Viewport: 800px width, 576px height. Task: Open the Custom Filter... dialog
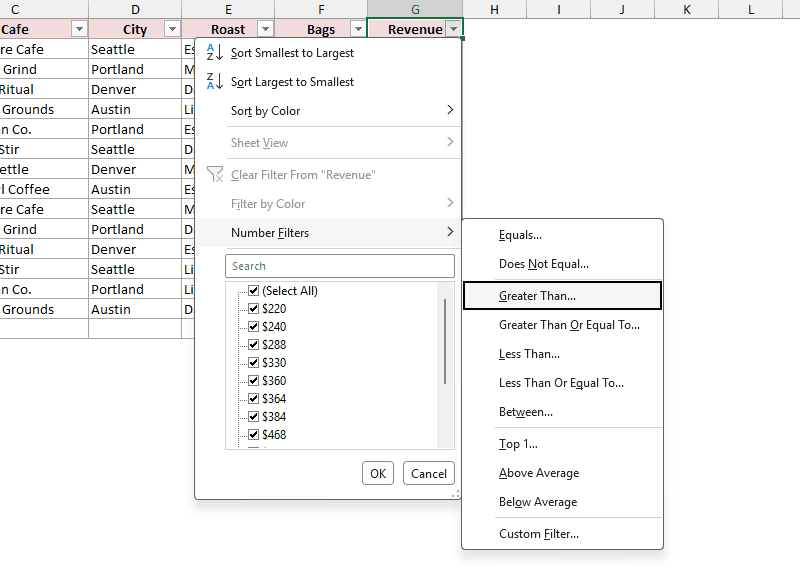point(562,534)
